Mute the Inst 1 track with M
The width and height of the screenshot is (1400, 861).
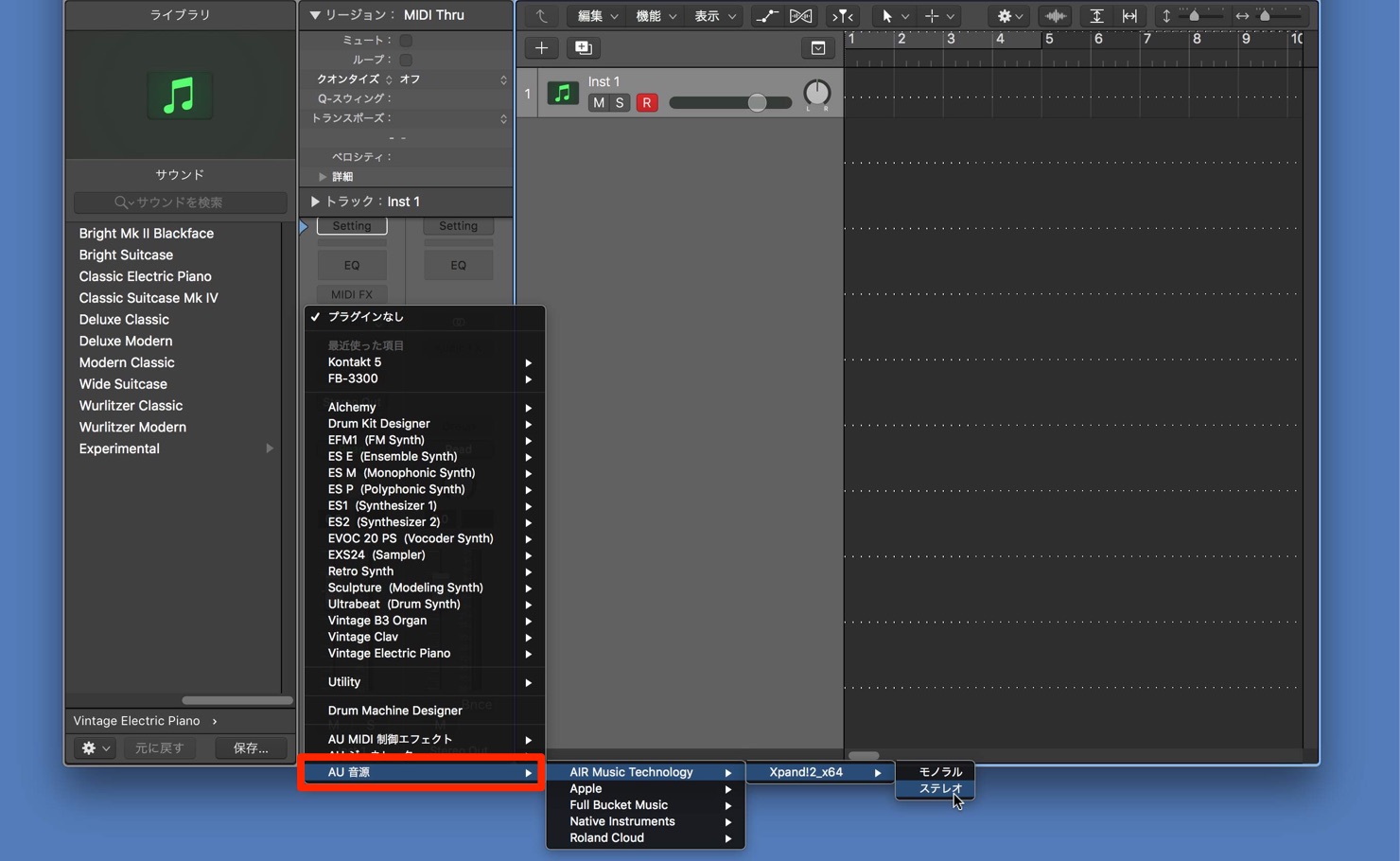click(x=598, y=102)
